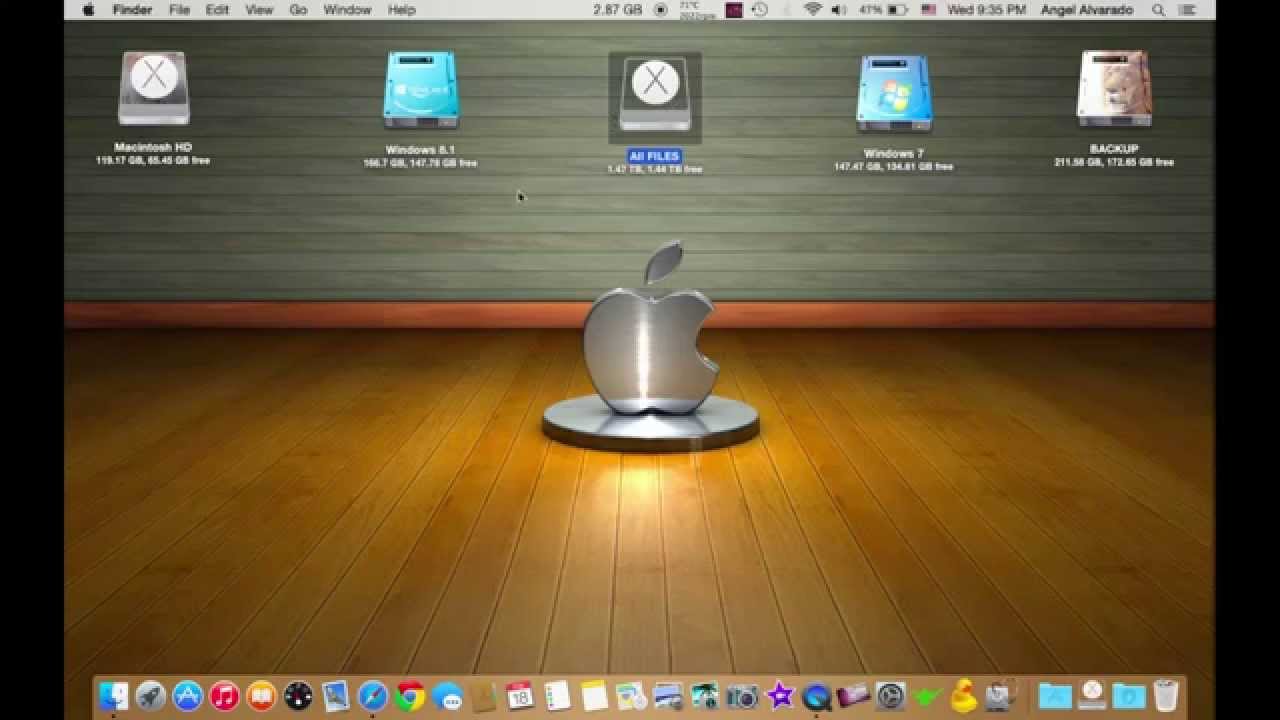Select the Windows 8.1 drive icon
Viewport: 1280px width, 720px height.
pyautogui.click(x=421, y=91)
